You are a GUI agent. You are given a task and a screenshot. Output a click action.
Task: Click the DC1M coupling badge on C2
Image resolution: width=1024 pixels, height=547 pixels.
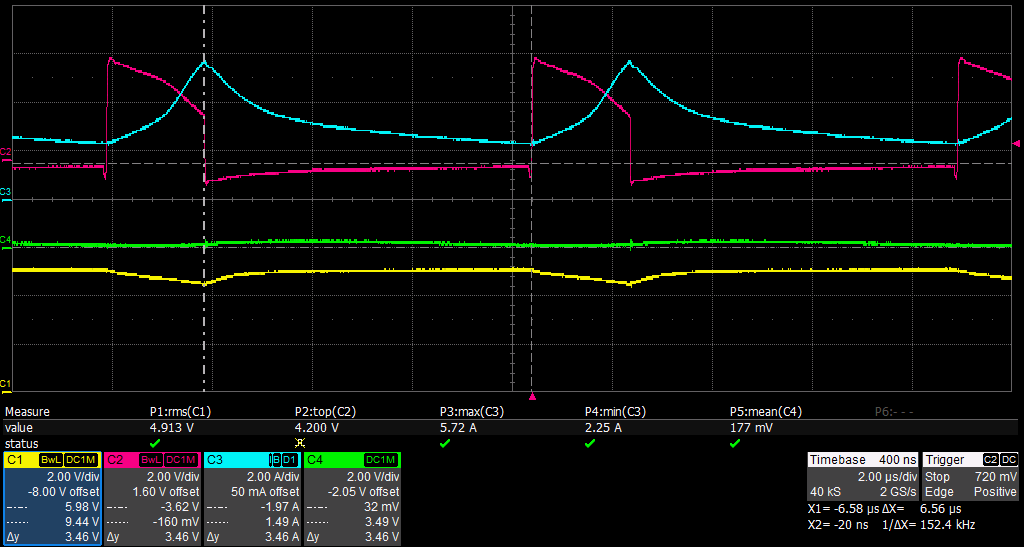click(182, 460)
